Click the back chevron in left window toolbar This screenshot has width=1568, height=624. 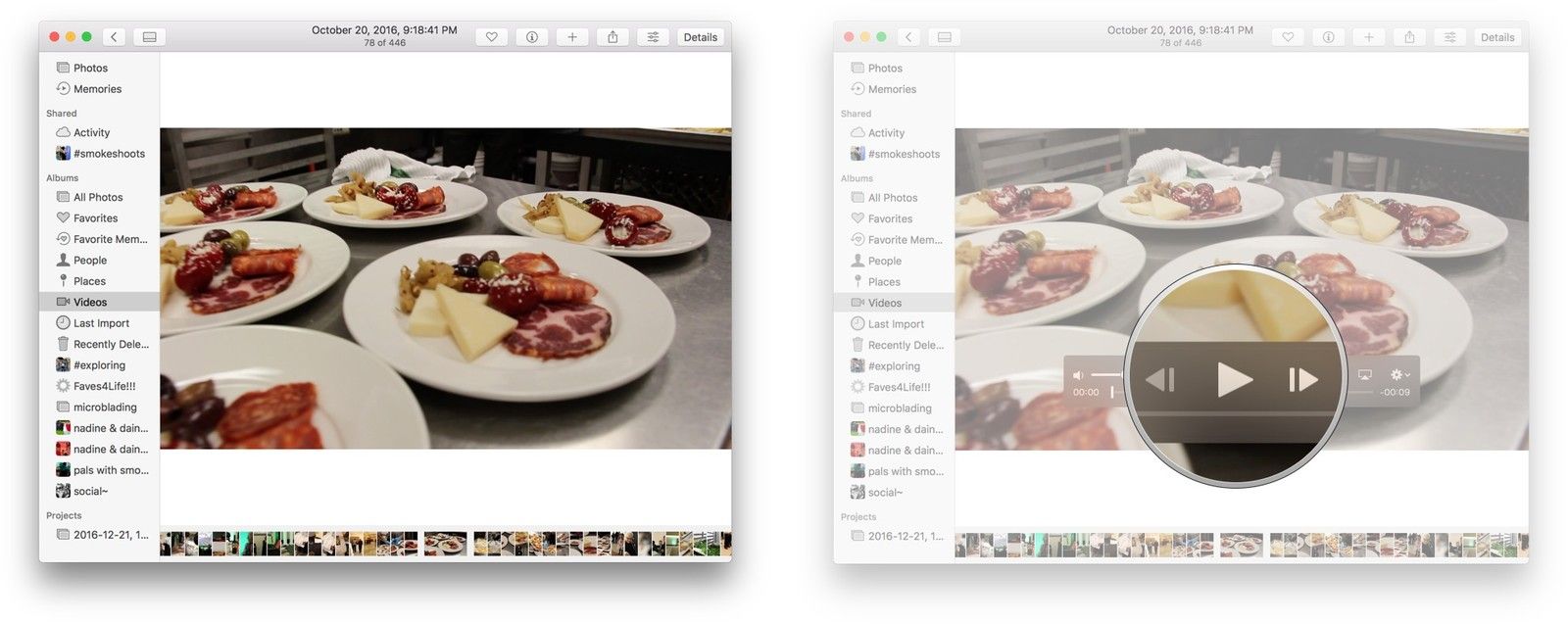click(114, 37)
